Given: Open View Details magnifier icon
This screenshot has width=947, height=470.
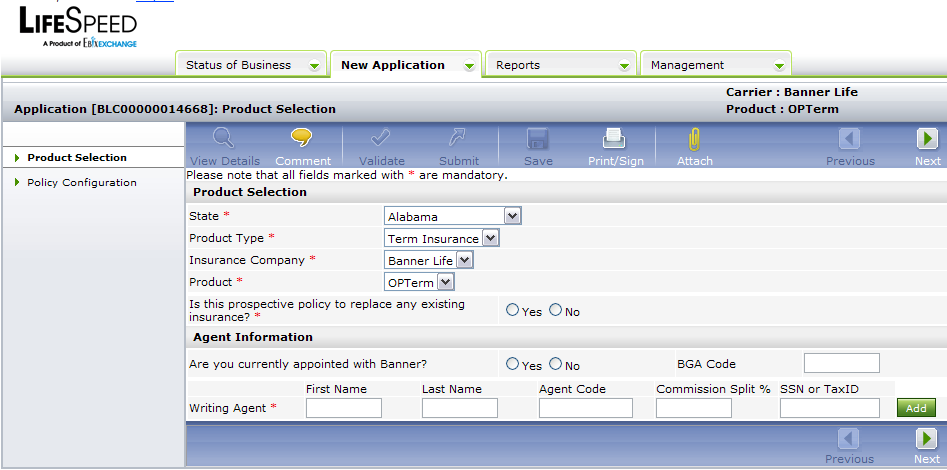Looking at the screenshot, I should pyautogui.click(x=223, y=140).
